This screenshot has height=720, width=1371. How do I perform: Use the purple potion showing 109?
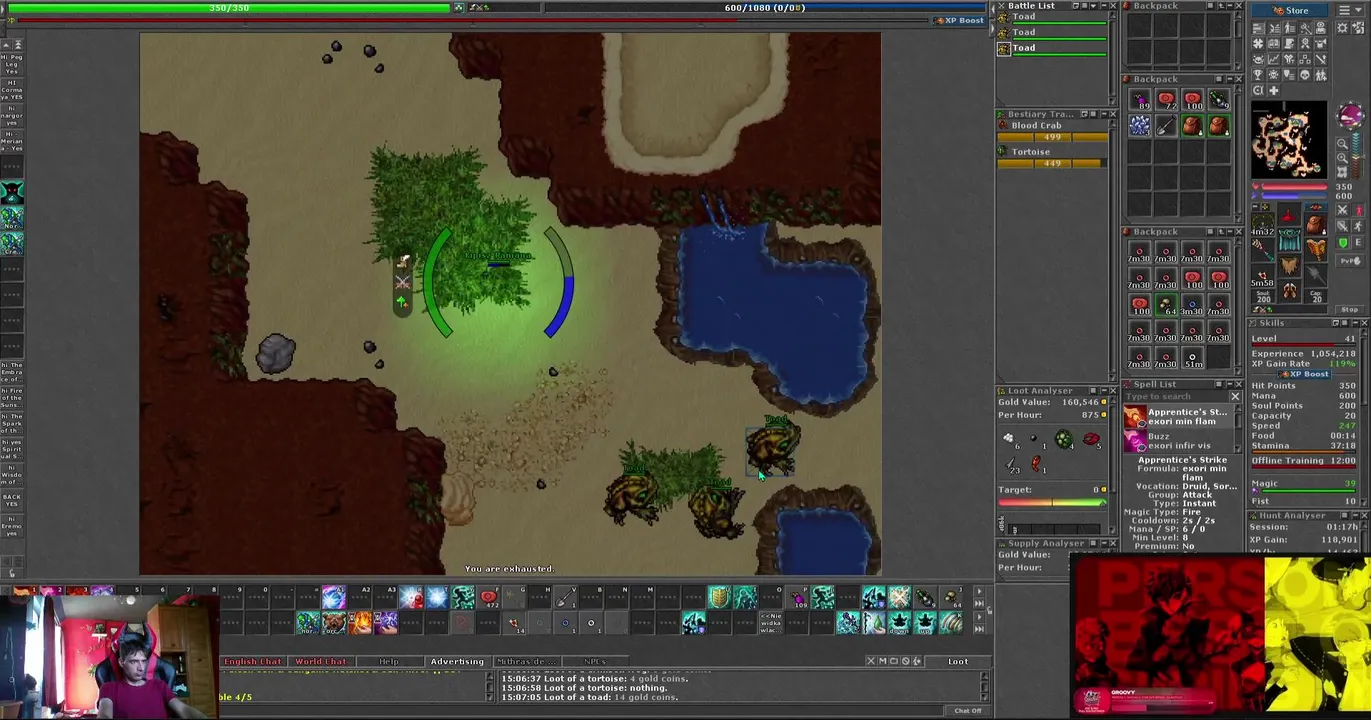point(798,597)
